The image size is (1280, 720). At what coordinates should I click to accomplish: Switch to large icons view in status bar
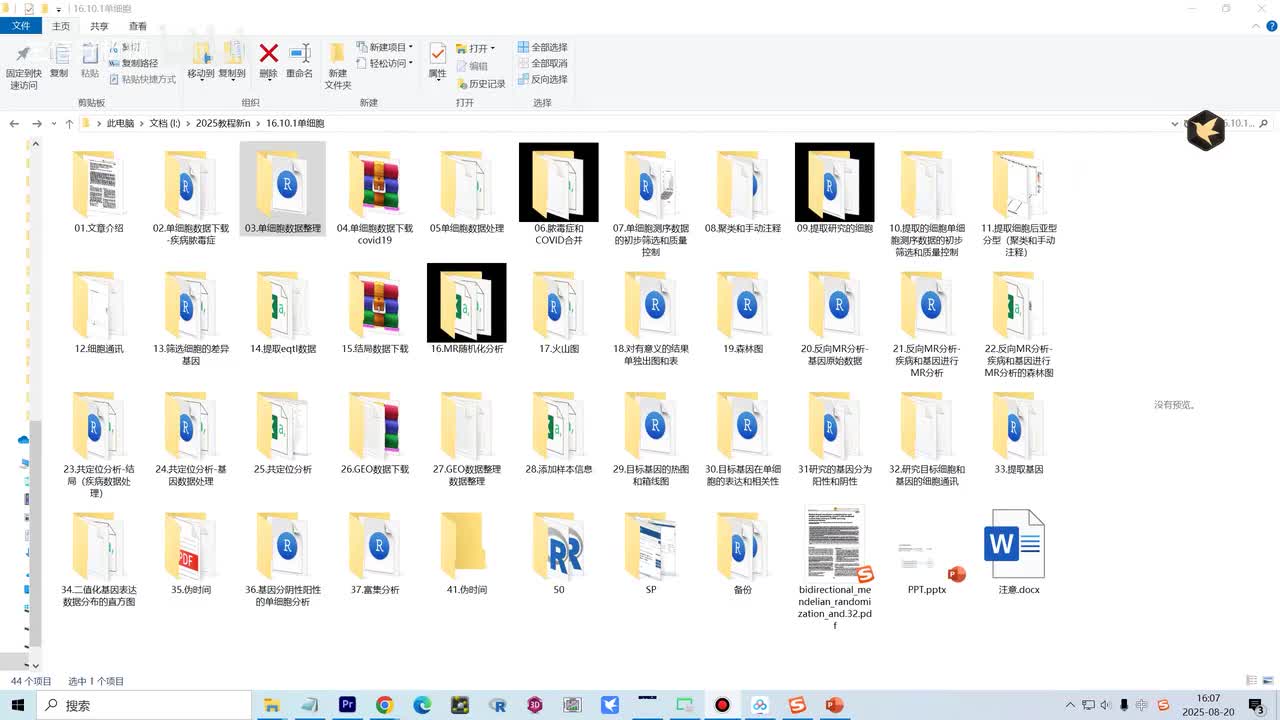tap(1266, 681)
